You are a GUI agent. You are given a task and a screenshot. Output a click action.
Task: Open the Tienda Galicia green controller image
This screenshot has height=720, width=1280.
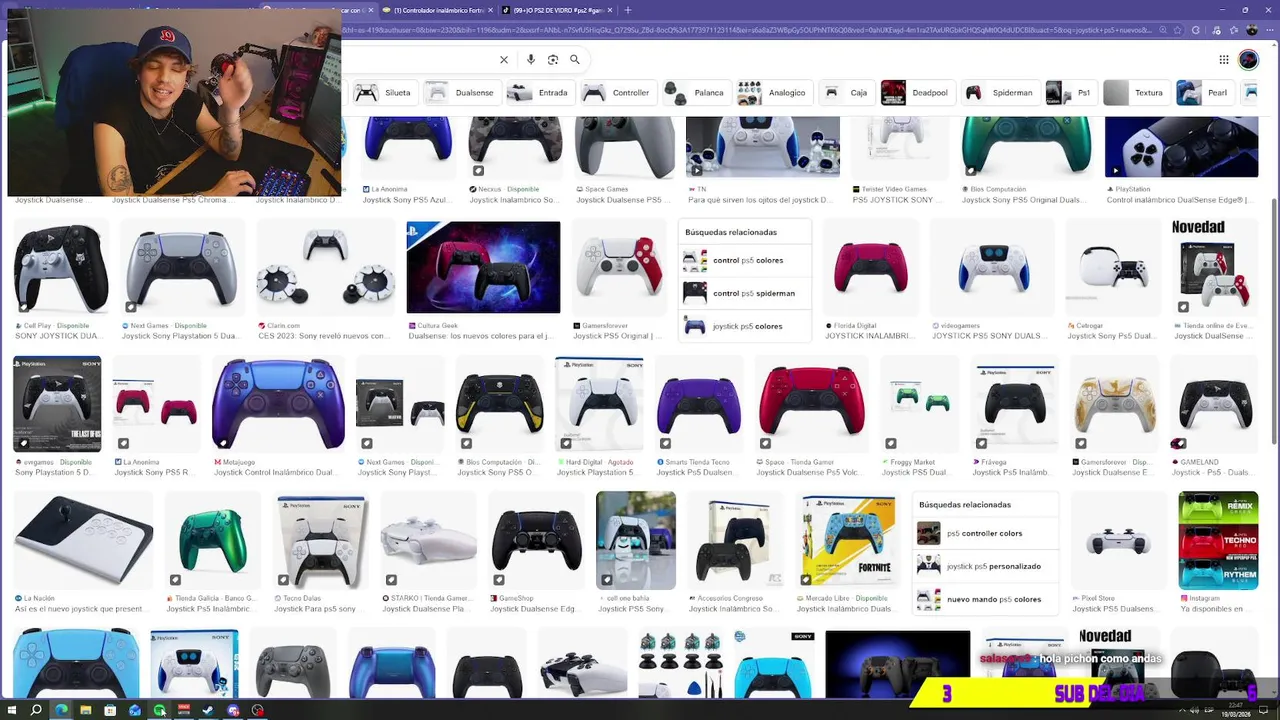(211, 540)
